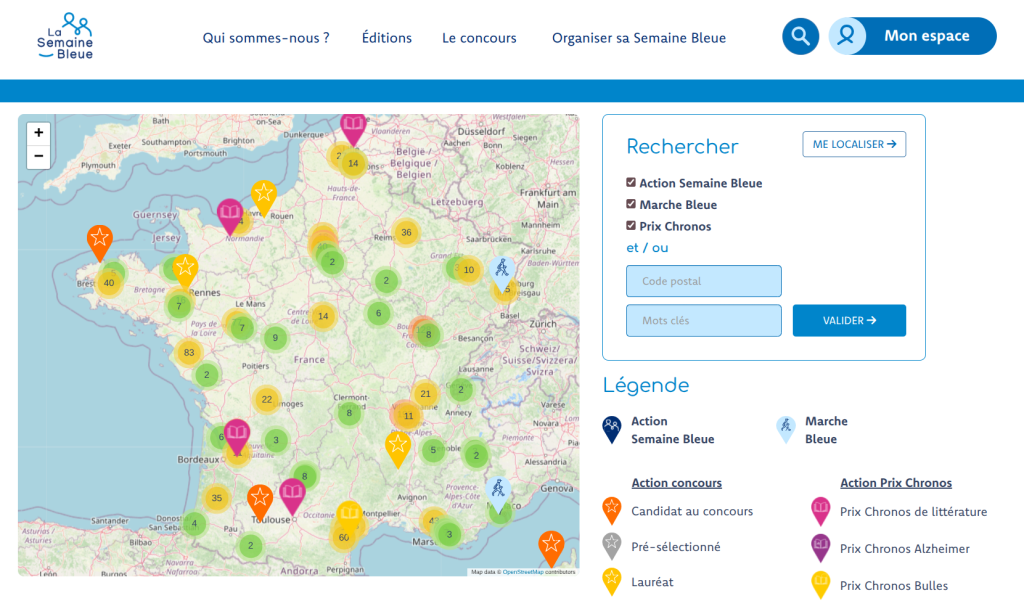
Task: Click the Action Semaine Bleue legend pin
Action: [x=611, y=426]
